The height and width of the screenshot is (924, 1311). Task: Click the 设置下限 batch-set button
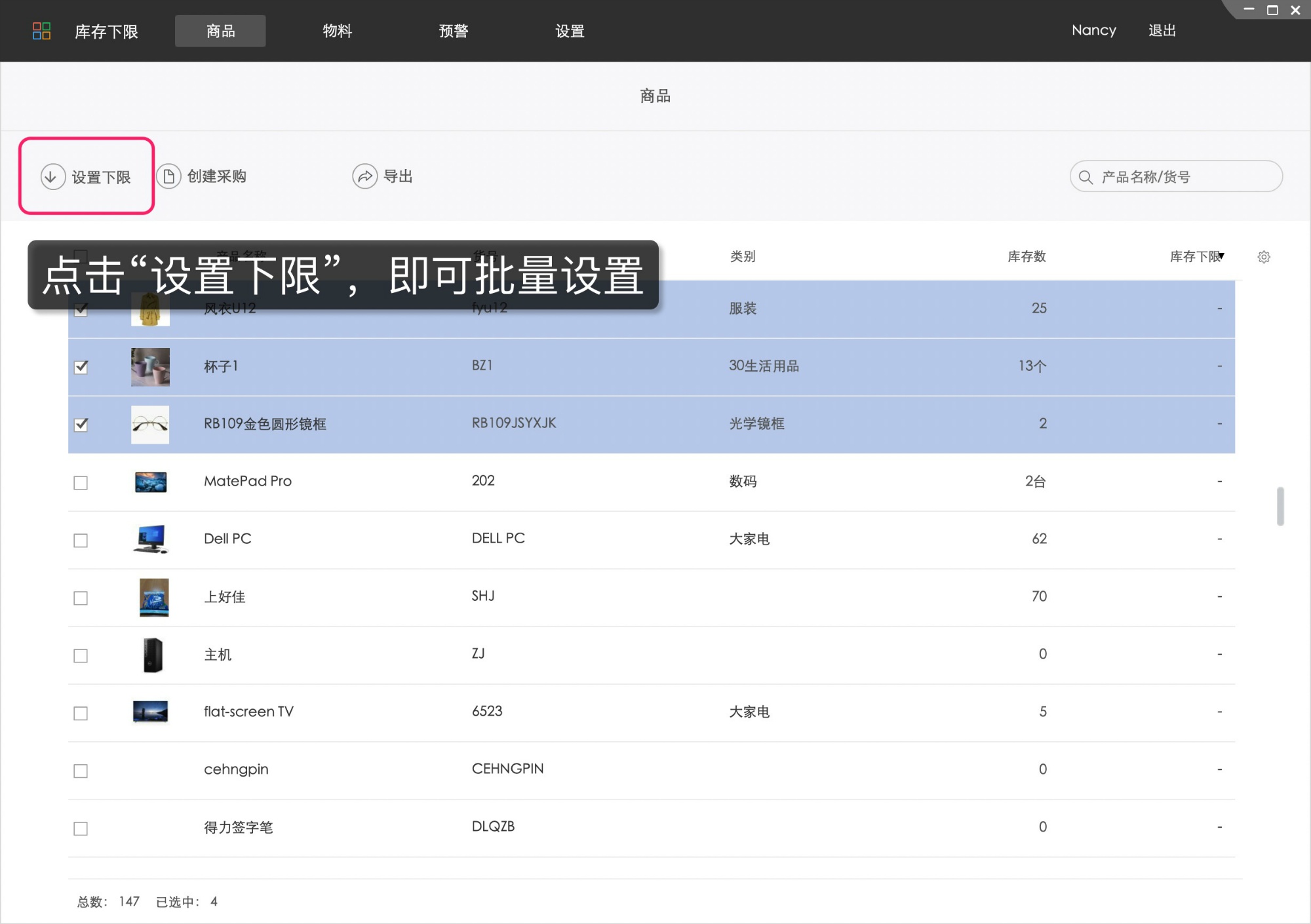pos(100,176)
